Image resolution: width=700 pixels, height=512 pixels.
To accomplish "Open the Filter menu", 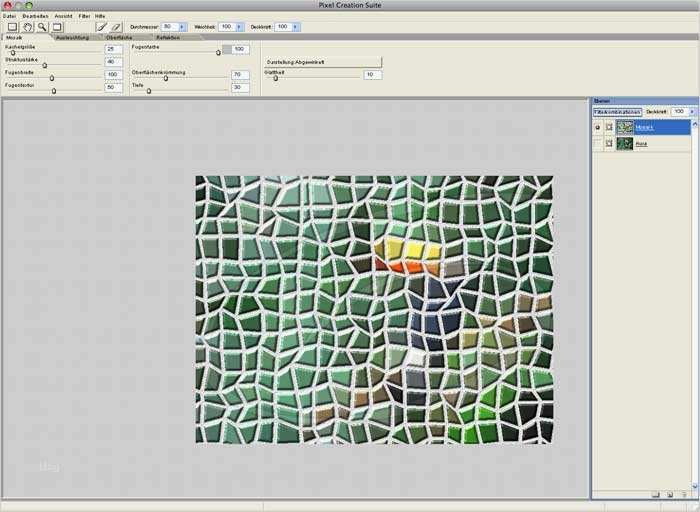I will (x=84, y=16).
